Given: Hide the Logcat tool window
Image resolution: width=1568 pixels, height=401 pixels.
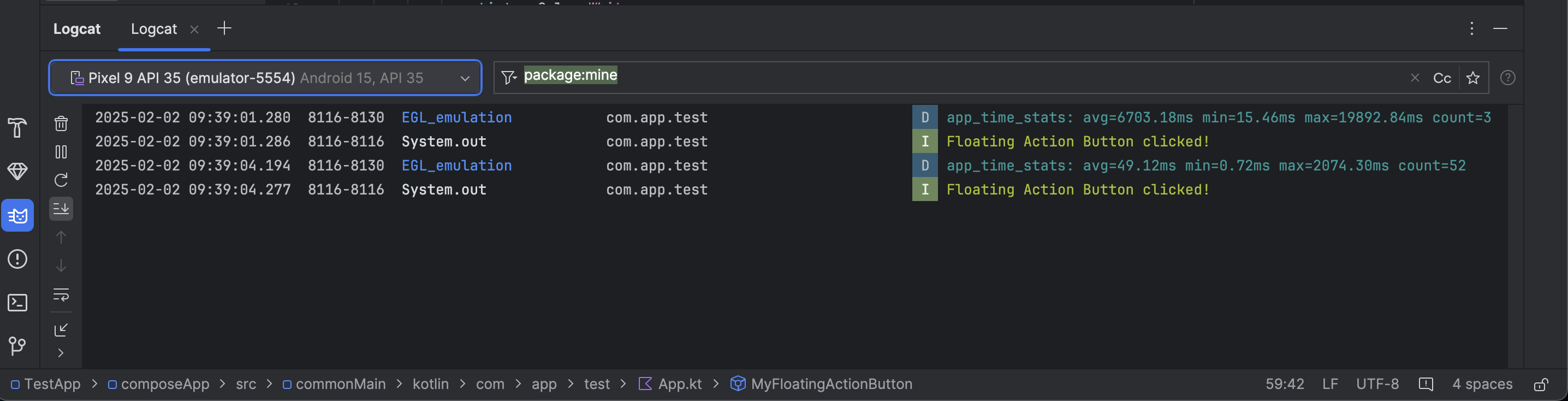Looking at the screenshot, I should [1500, 28].
